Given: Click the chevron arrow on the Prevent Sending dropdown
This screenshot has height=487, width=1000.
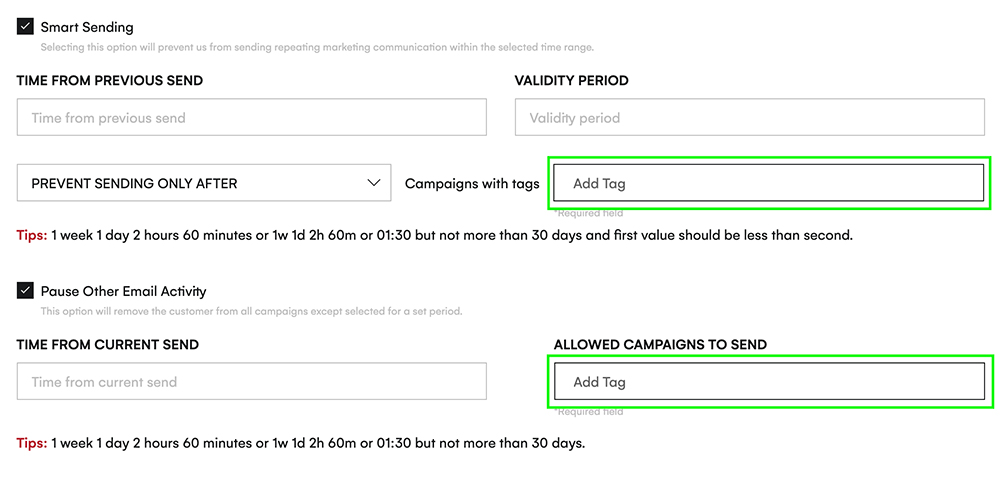Looking at the screenshot, I should pyautogui.click(x=374, y=183).
